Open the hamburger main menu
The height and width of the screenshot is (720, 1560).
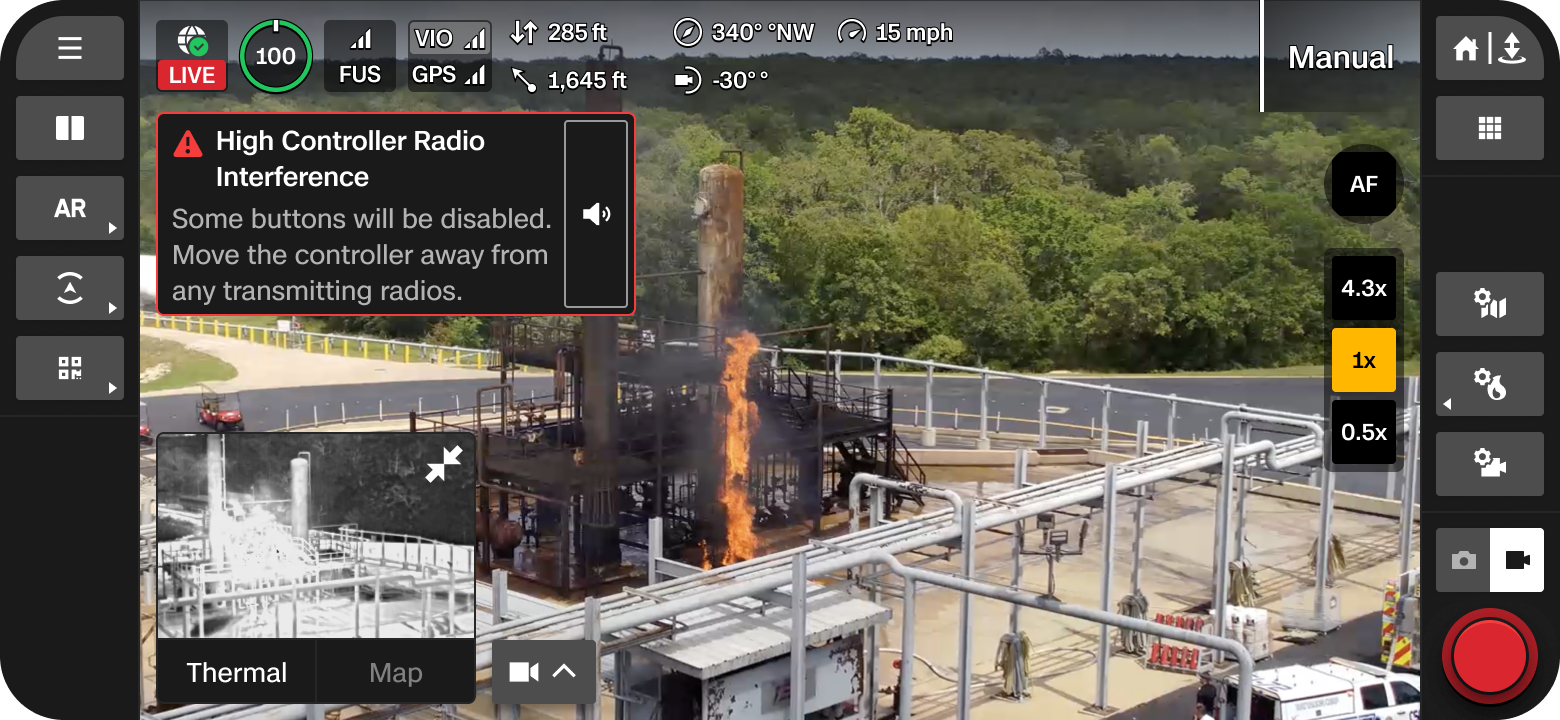click(69, 48)
